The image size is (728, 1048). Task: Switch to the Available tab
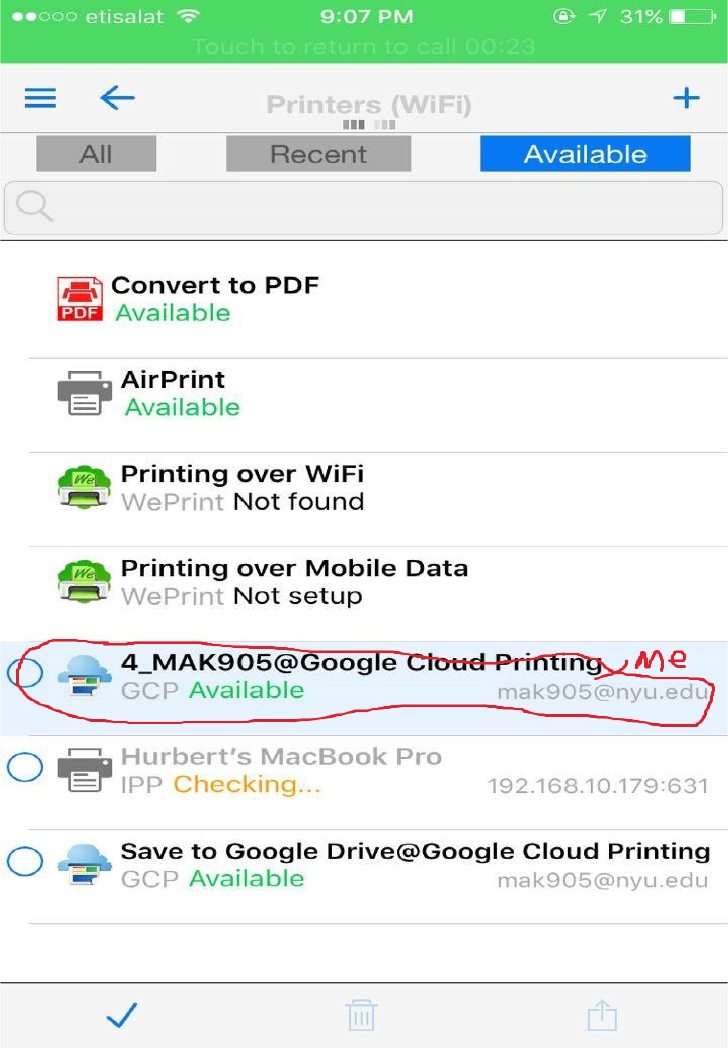pyautogui.click(x=585, y=154)
